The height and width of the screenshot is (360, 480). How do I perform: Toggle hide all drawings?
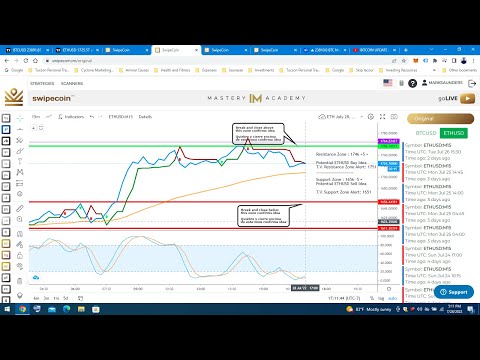pos(20,266)
